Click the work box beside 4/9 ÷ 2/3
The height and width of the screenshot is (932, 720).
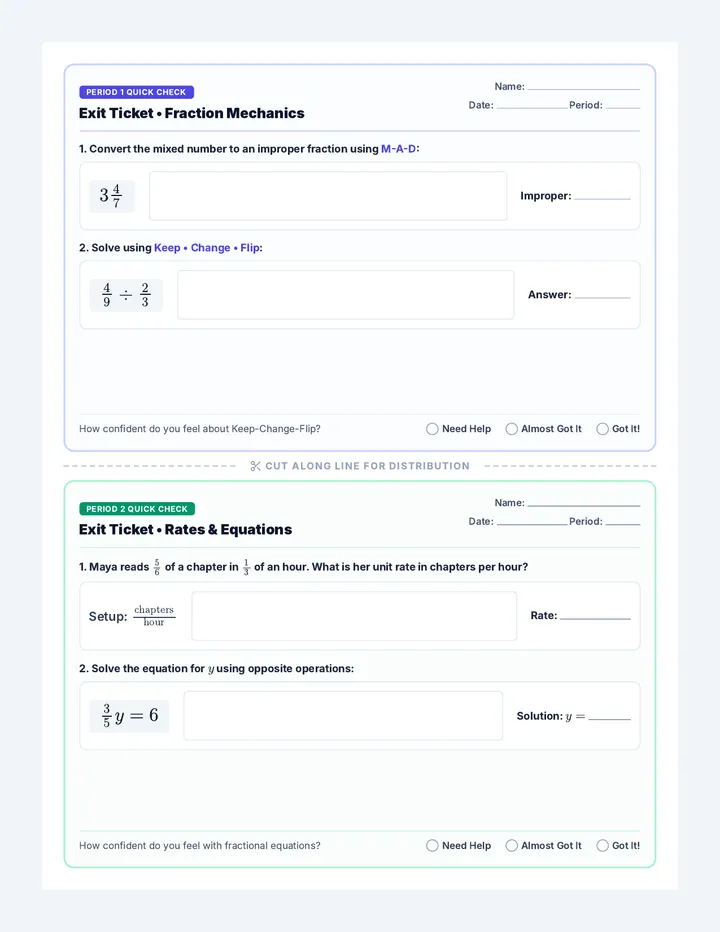coord(345,295)
